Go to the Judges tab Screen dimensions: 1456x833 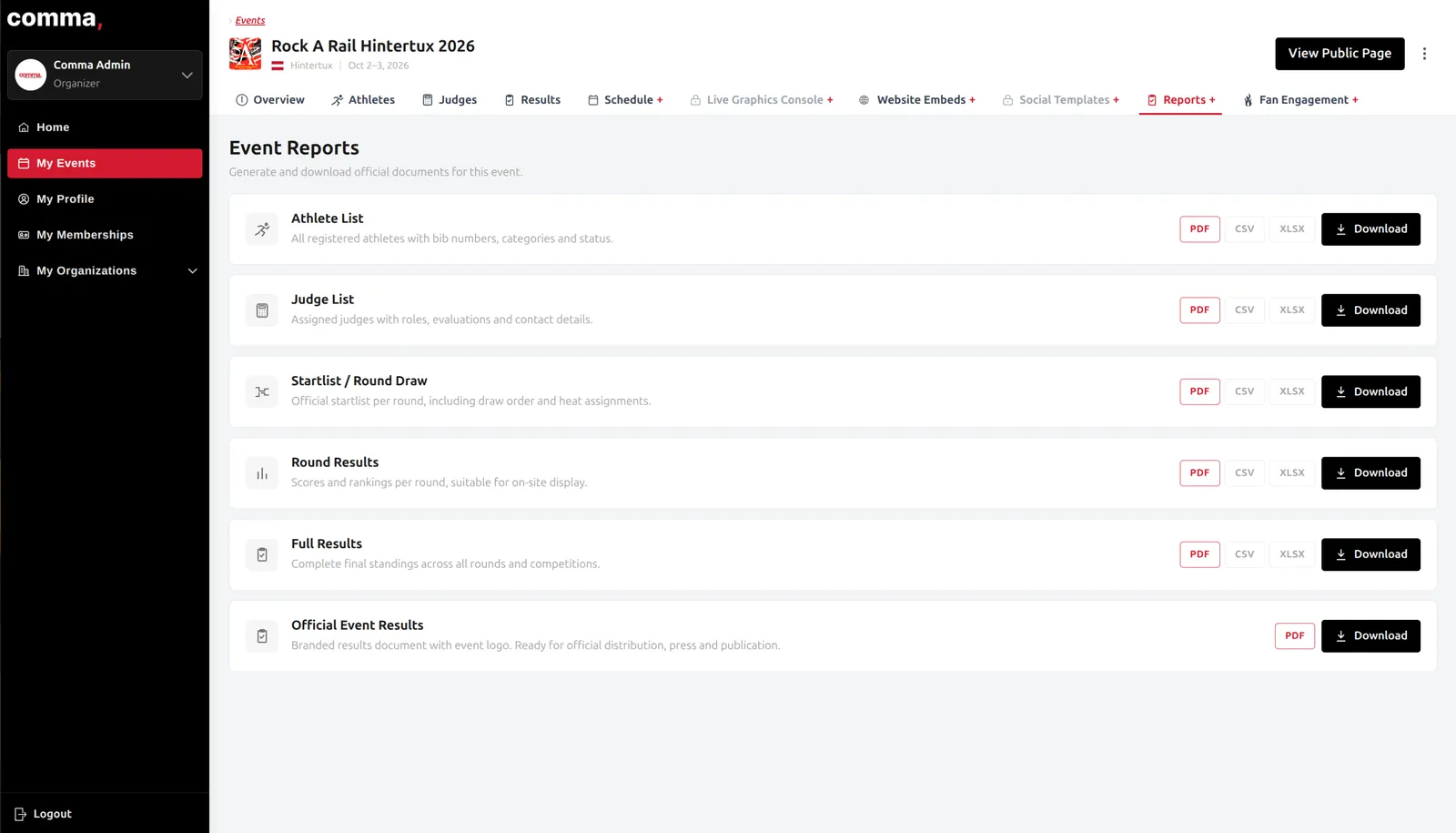[x=450, y=100]
